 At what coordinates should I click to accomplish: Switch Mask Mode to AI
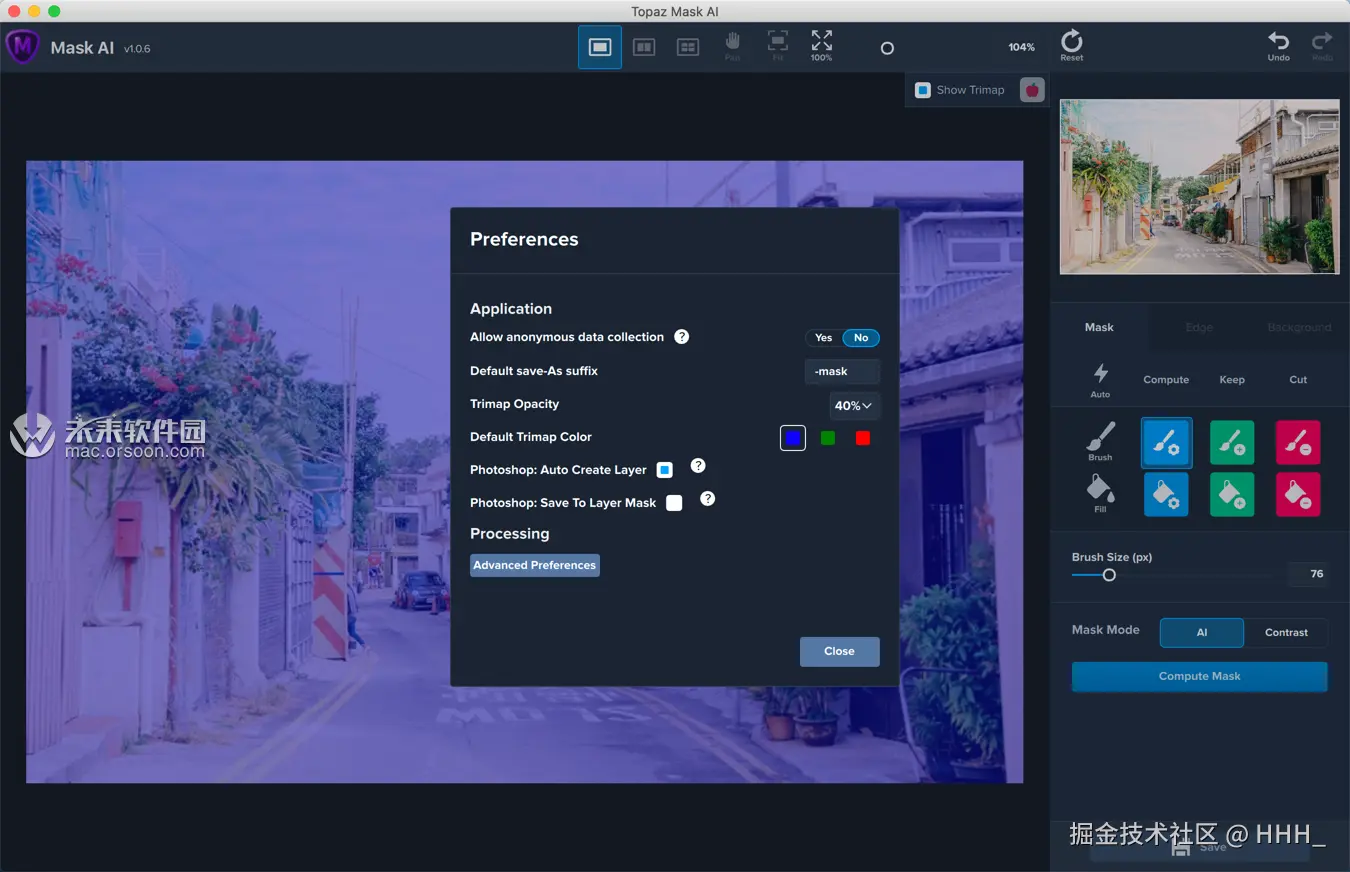(1202, 633)
